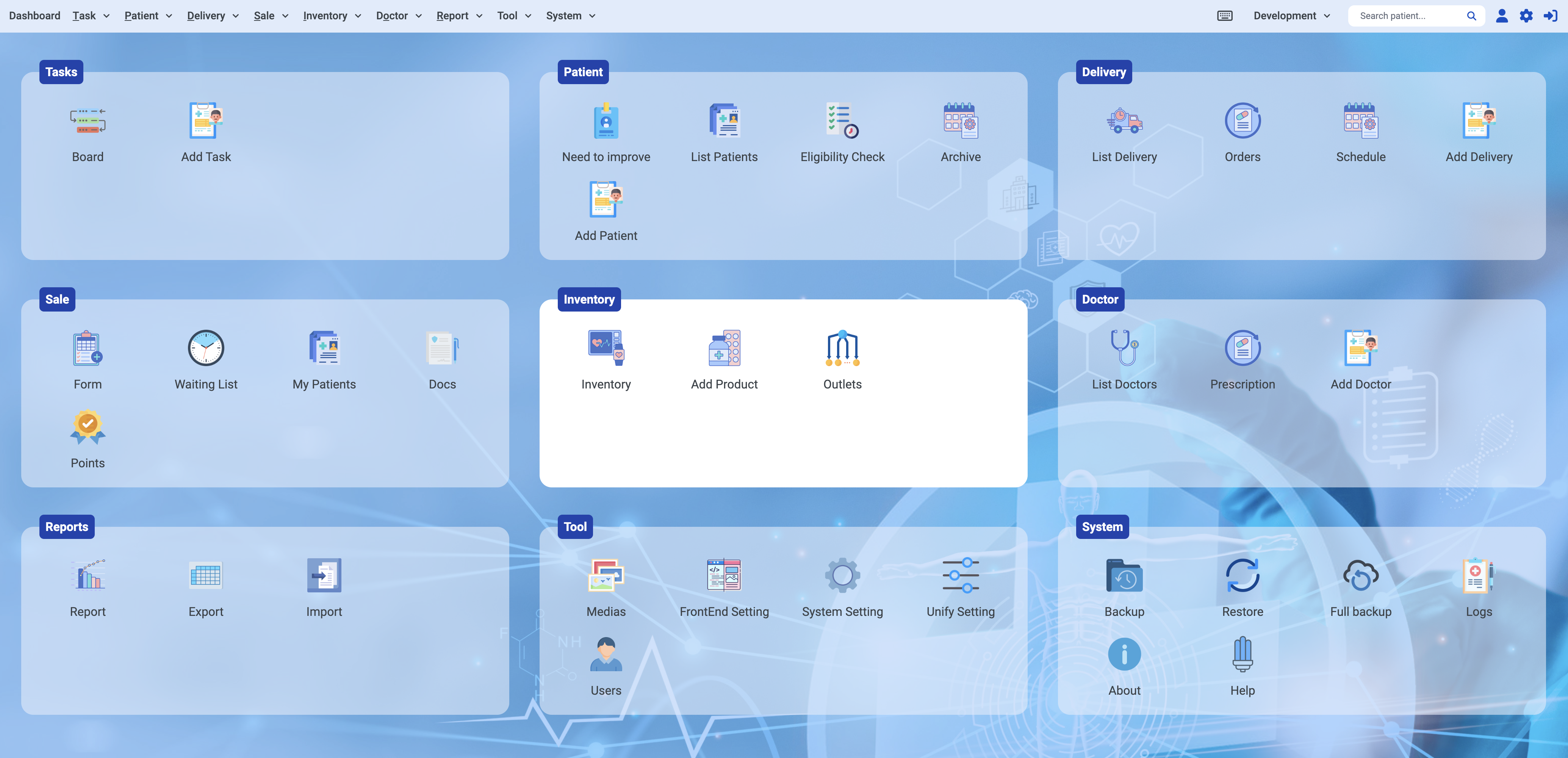Open the Outlets icon

click(842, 348)
